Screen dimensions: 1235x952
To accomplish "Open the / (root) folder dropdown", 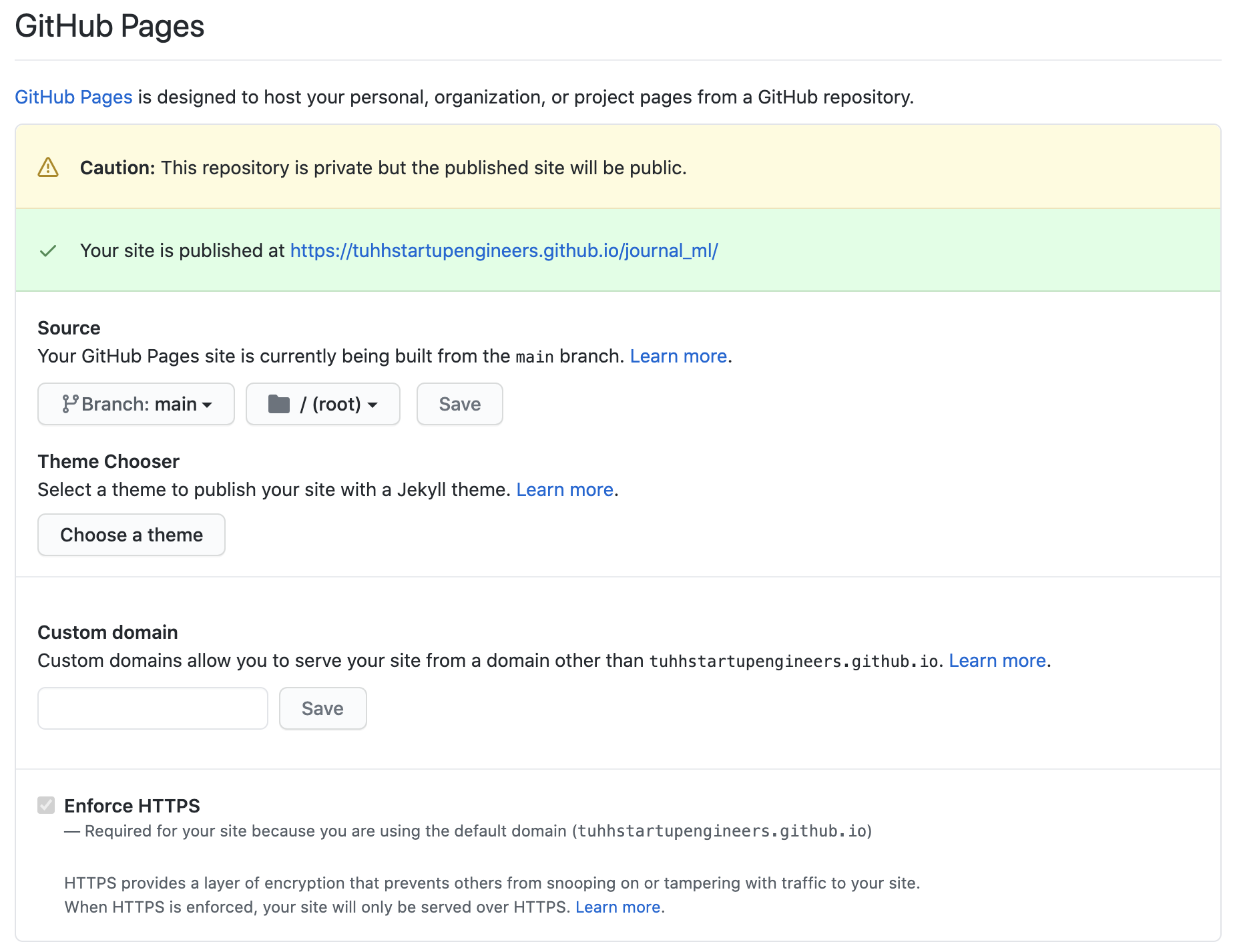I will coord(323,404).
